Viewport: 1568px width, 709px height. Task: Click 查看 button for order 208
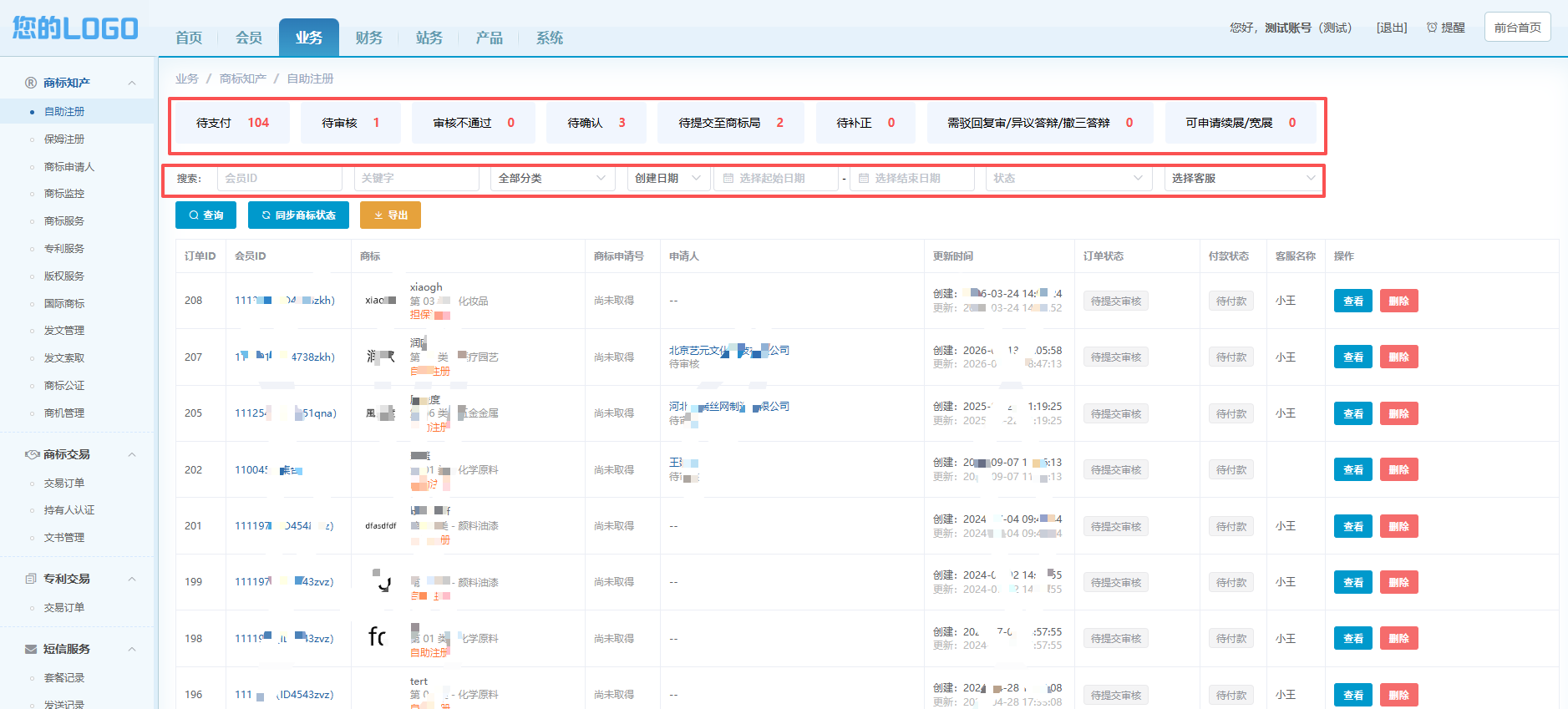1353,301
